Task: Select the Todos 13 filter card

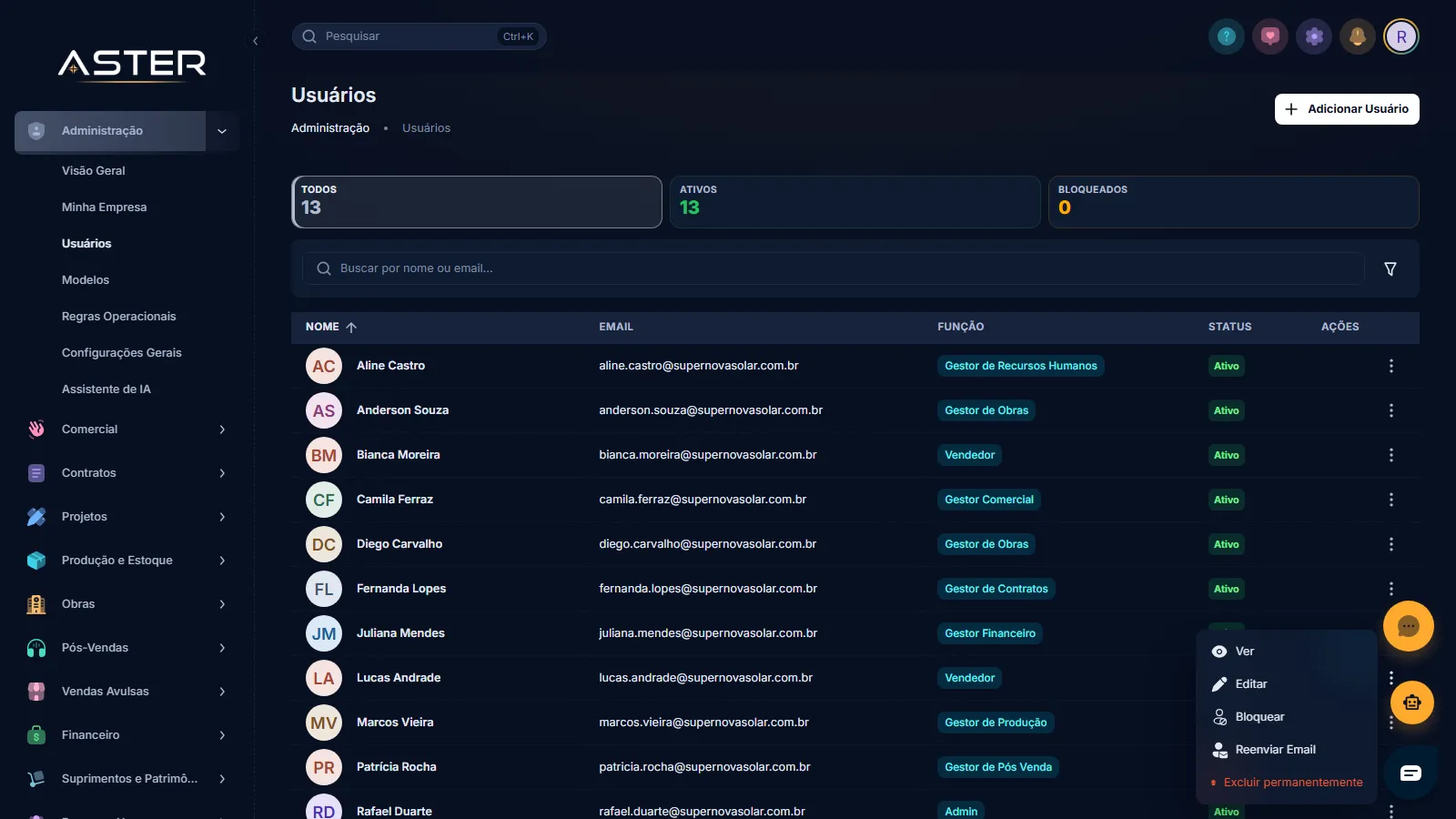Action: tap(477, 202)
